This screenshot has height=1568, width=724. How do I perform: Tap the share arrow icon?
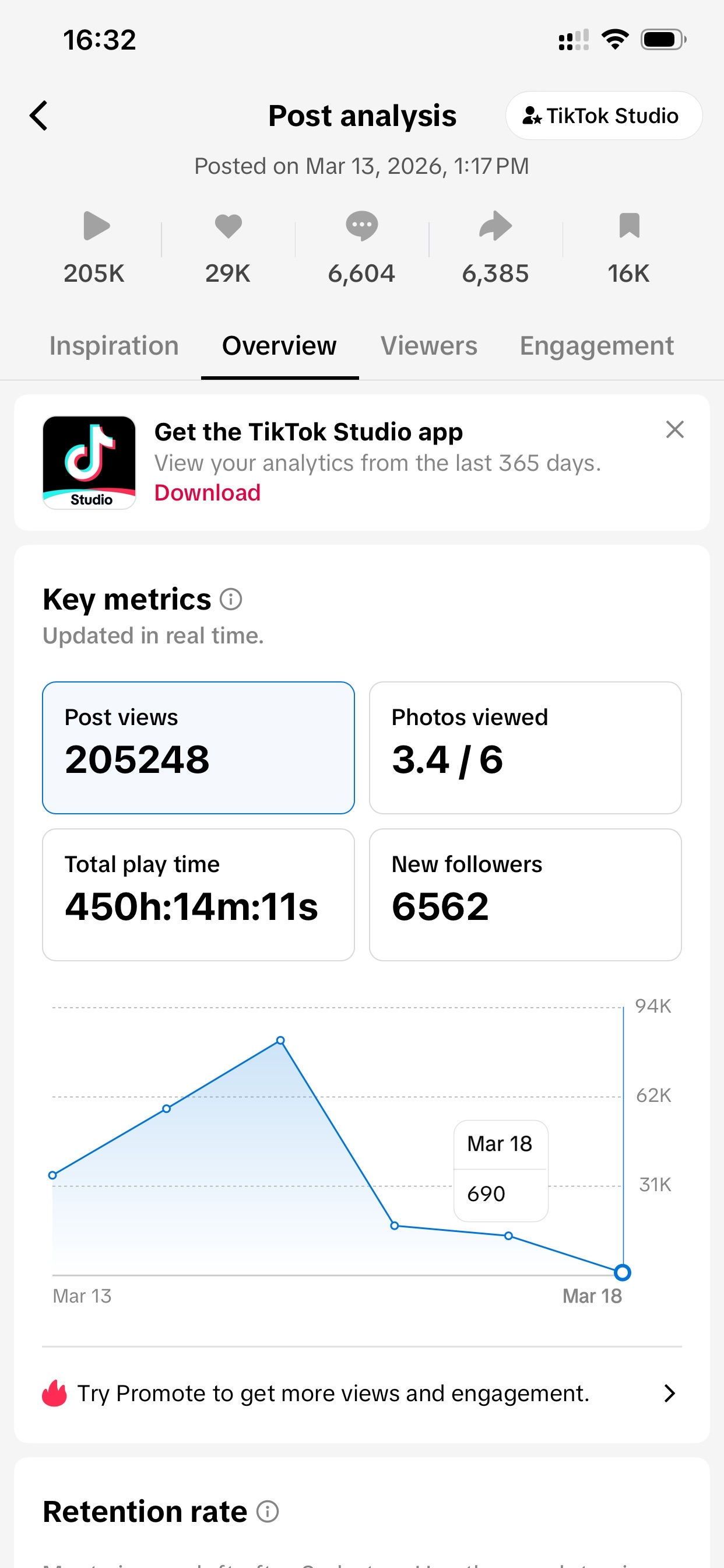tap(495, 226)
